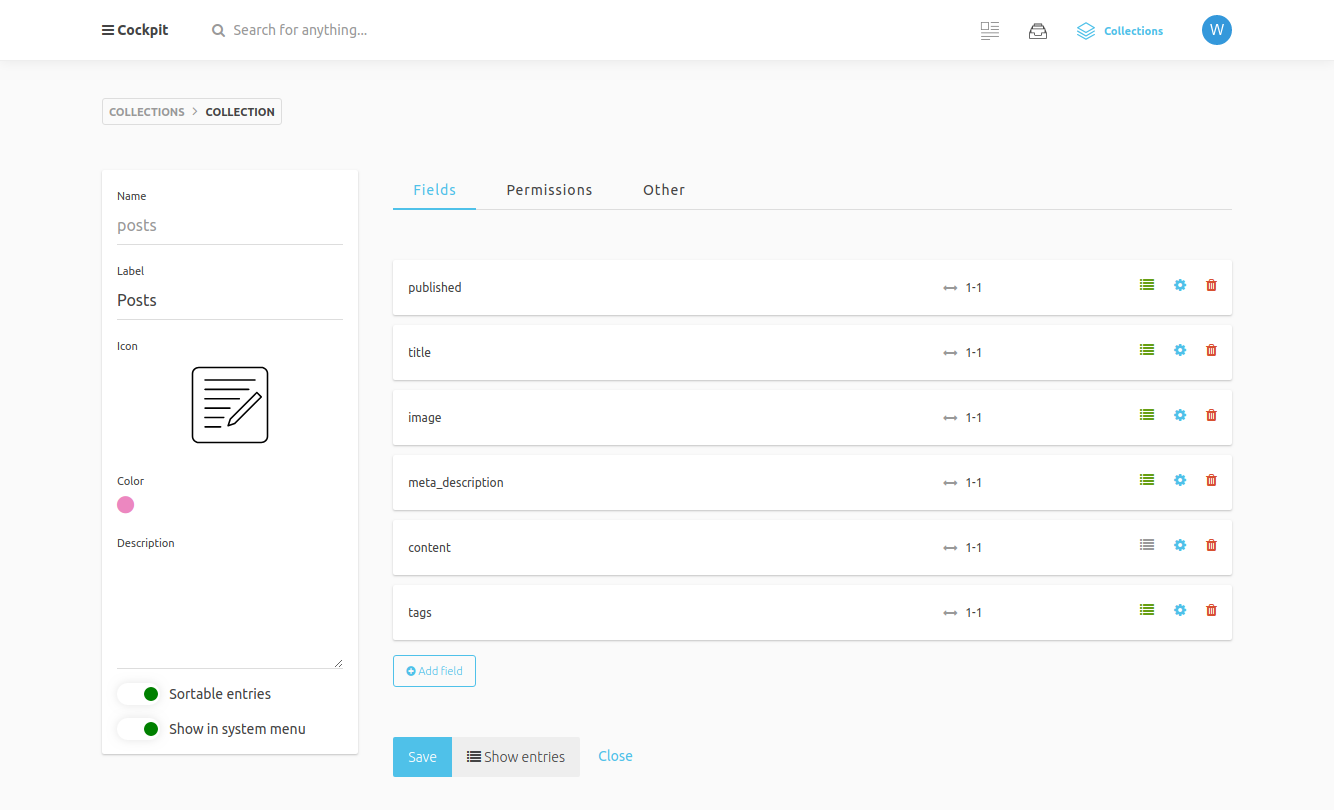Toggle Show in system menu switch
Screen dimensions: 1334x810
tap(139, 729)
